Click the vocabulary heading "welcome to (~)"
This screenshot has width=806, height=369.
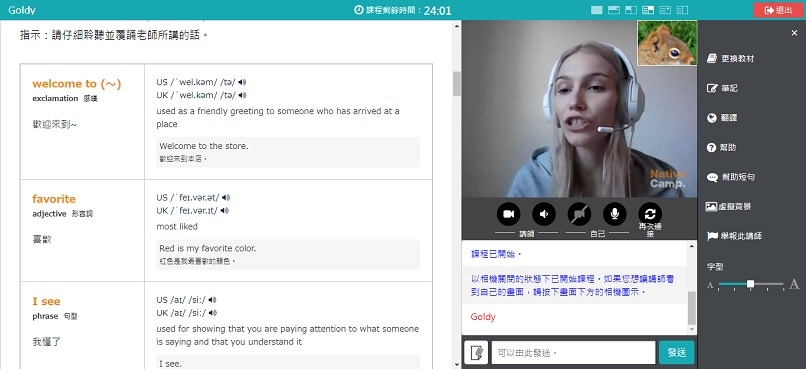click(77, 84)
